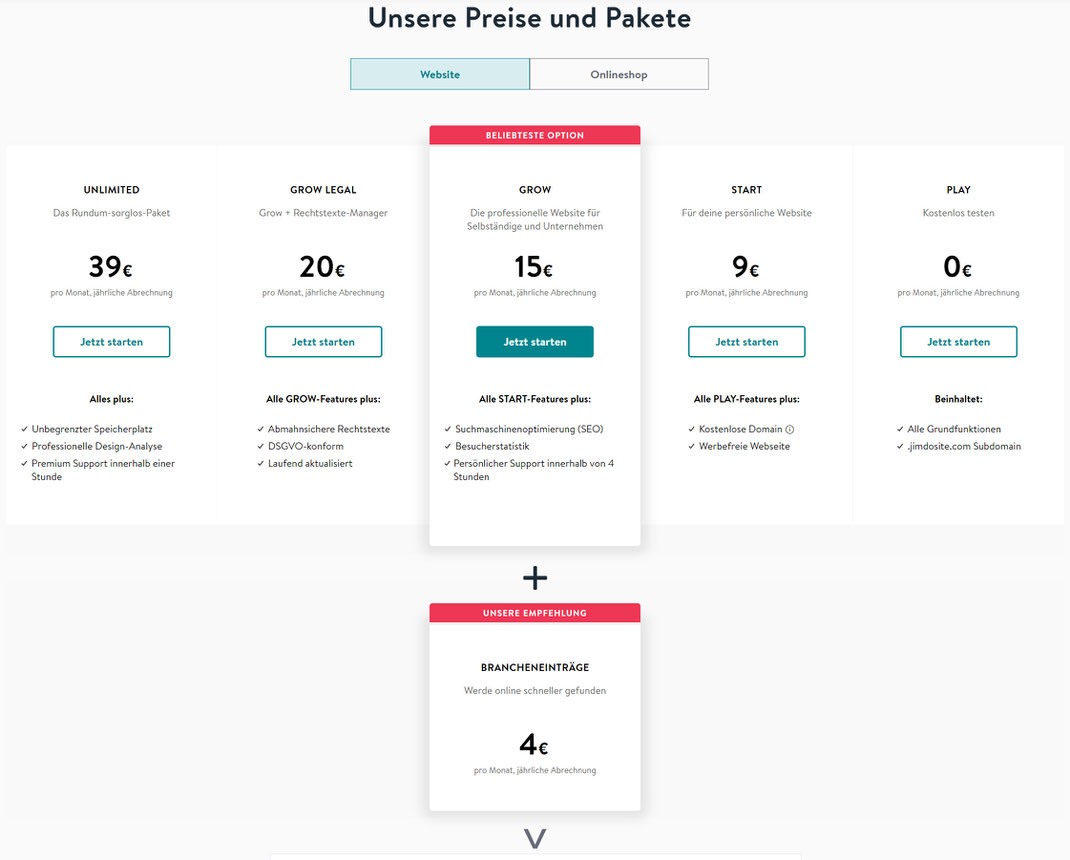Click the red BELIEBTESTE OPTION banner

[x=535, y=135]
